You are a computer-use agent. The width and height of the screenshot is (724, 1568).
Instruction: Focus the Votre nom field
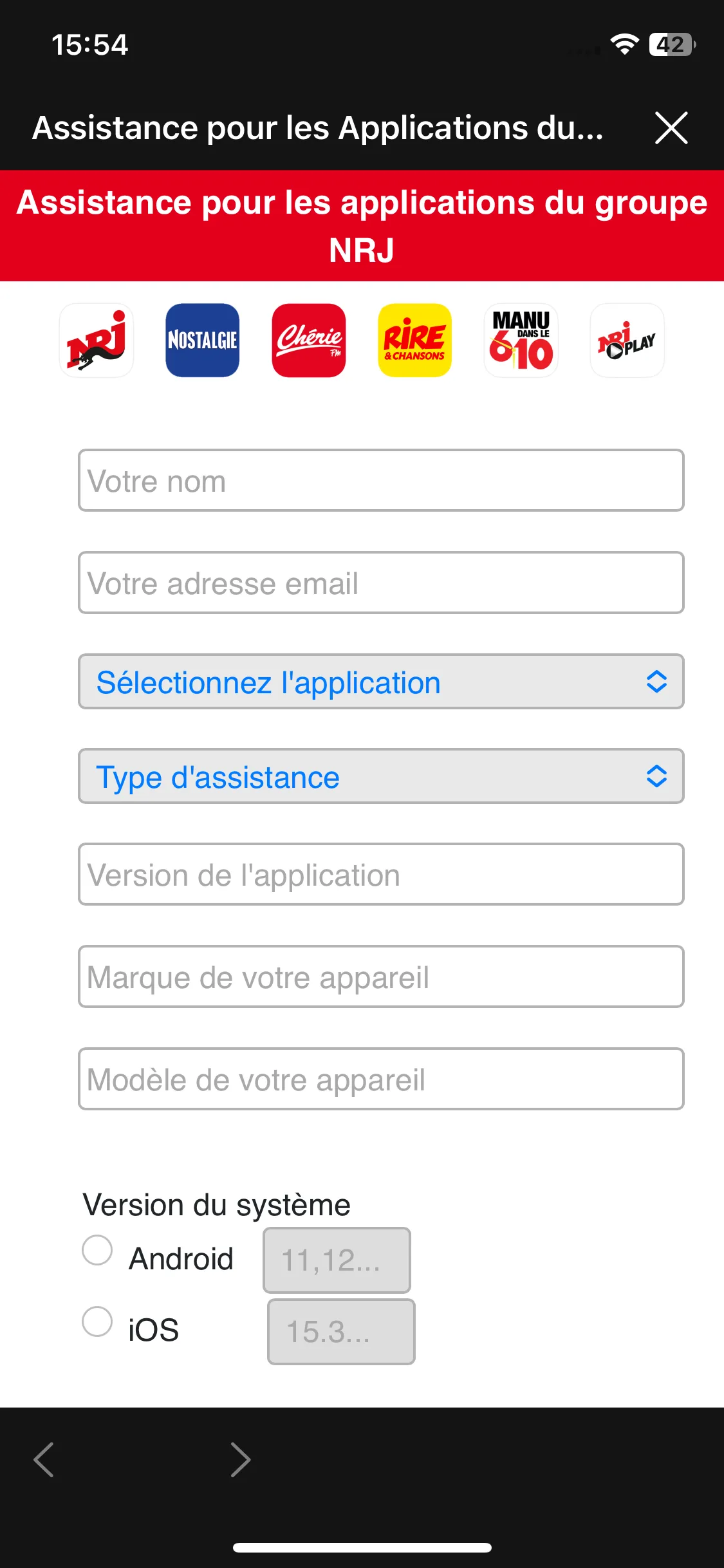click(x=381, y=480)
